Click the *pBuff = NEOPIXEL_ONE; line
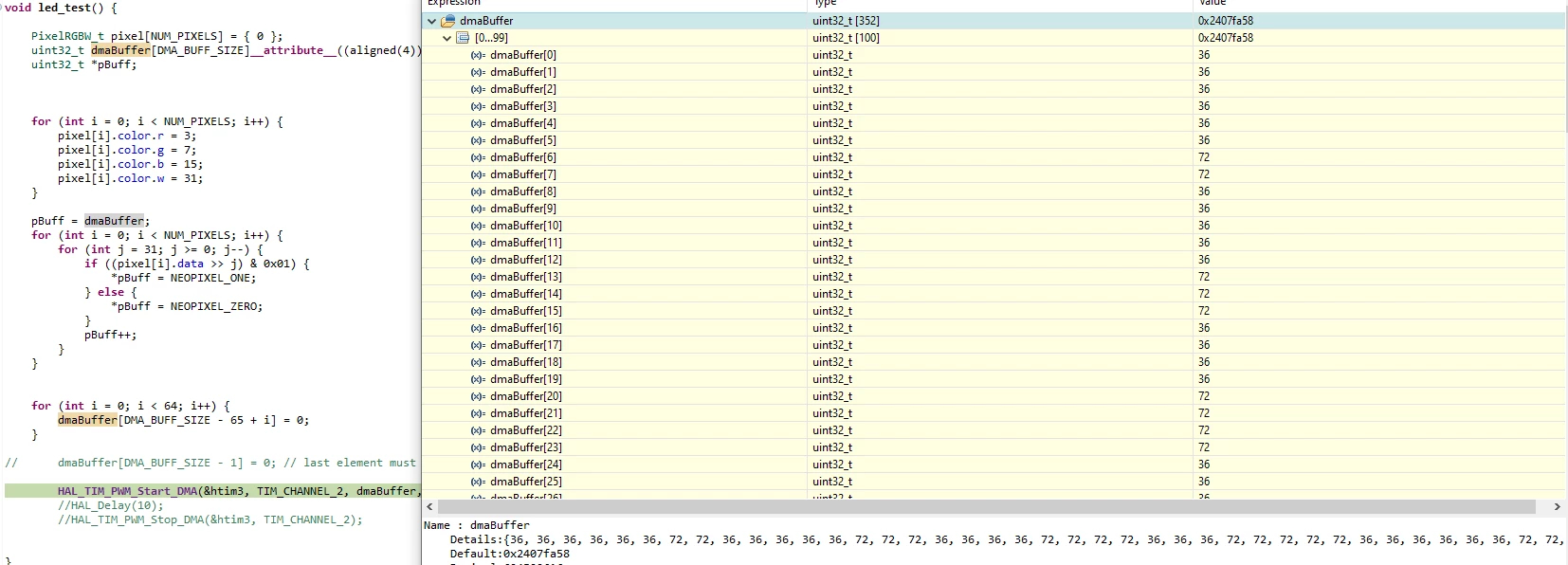 click(183, 278)
